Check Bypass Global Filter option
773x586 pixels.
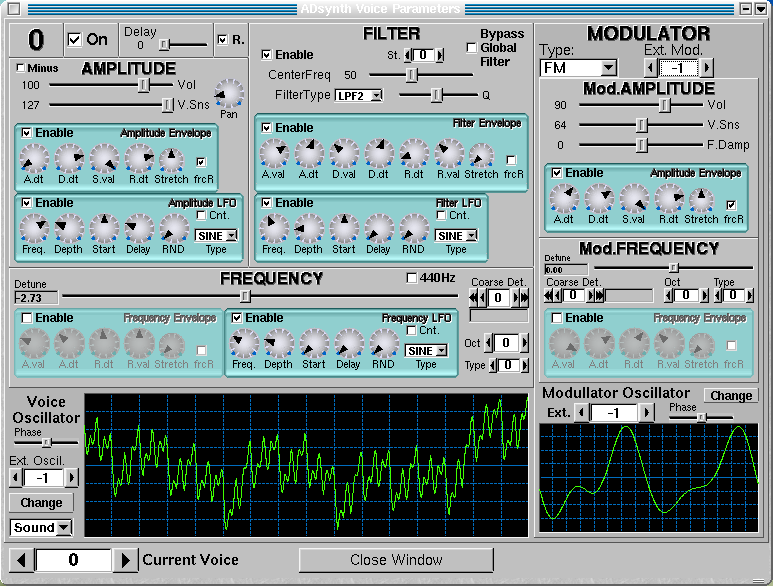471,48
